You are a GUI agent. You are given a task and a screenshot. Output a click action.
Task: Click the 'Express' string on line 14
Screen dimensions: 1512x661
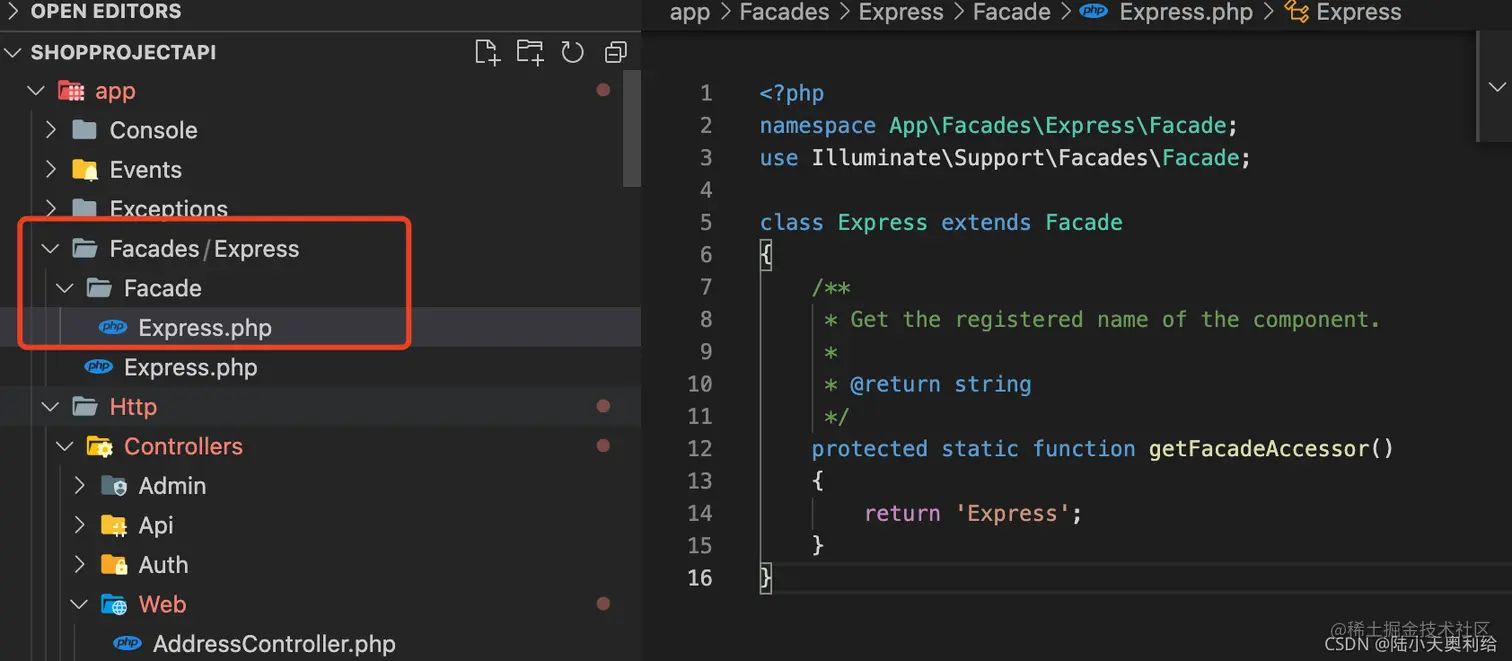point(1012,513)
